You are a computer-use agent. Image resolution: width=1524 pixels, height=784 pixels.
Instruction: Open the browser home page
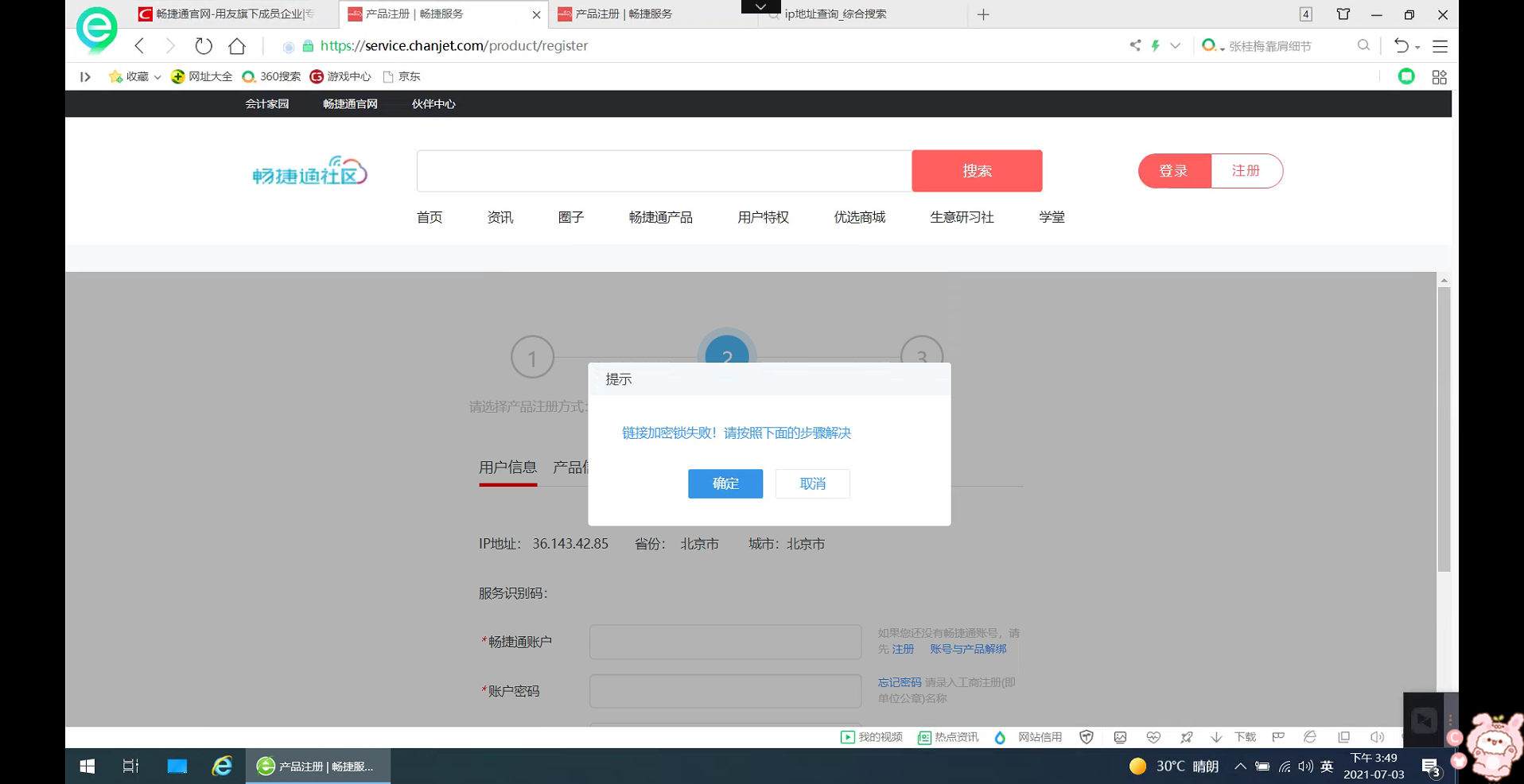237,46
